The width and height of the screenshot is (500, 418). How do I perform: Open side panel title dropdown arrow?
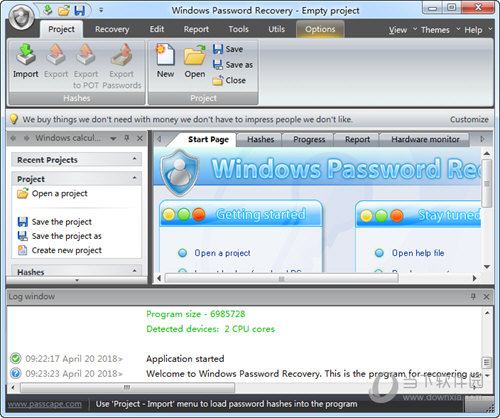coord(113,139)
